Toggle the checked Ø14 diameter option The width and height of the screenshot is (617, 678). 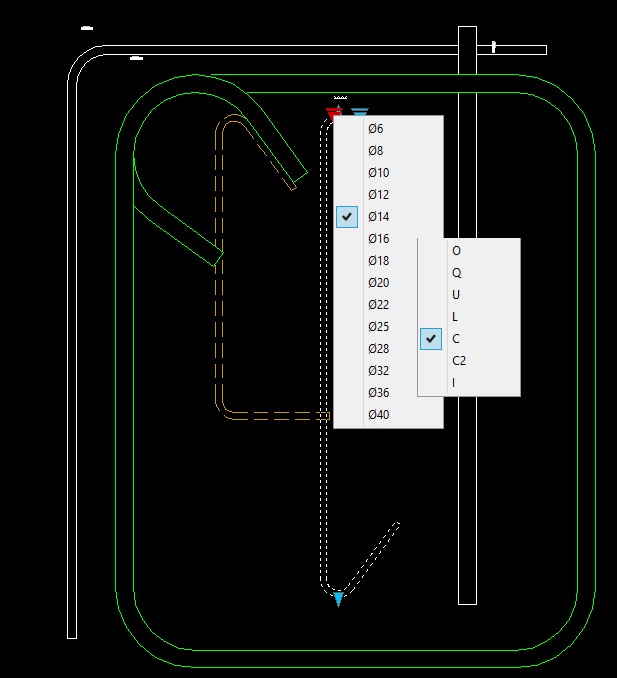point(388,217)
